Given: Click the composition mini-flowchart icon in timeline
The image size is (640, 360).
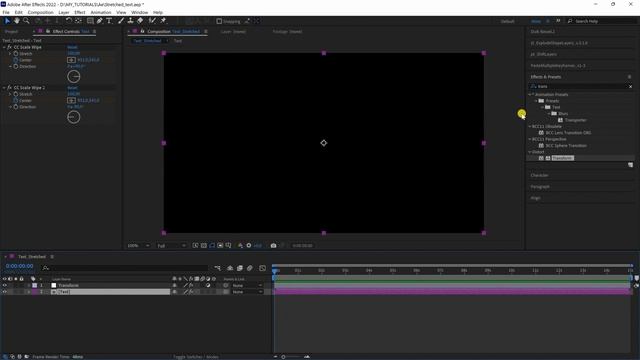Looking at the screenshot, I should [x=218, y=268].
